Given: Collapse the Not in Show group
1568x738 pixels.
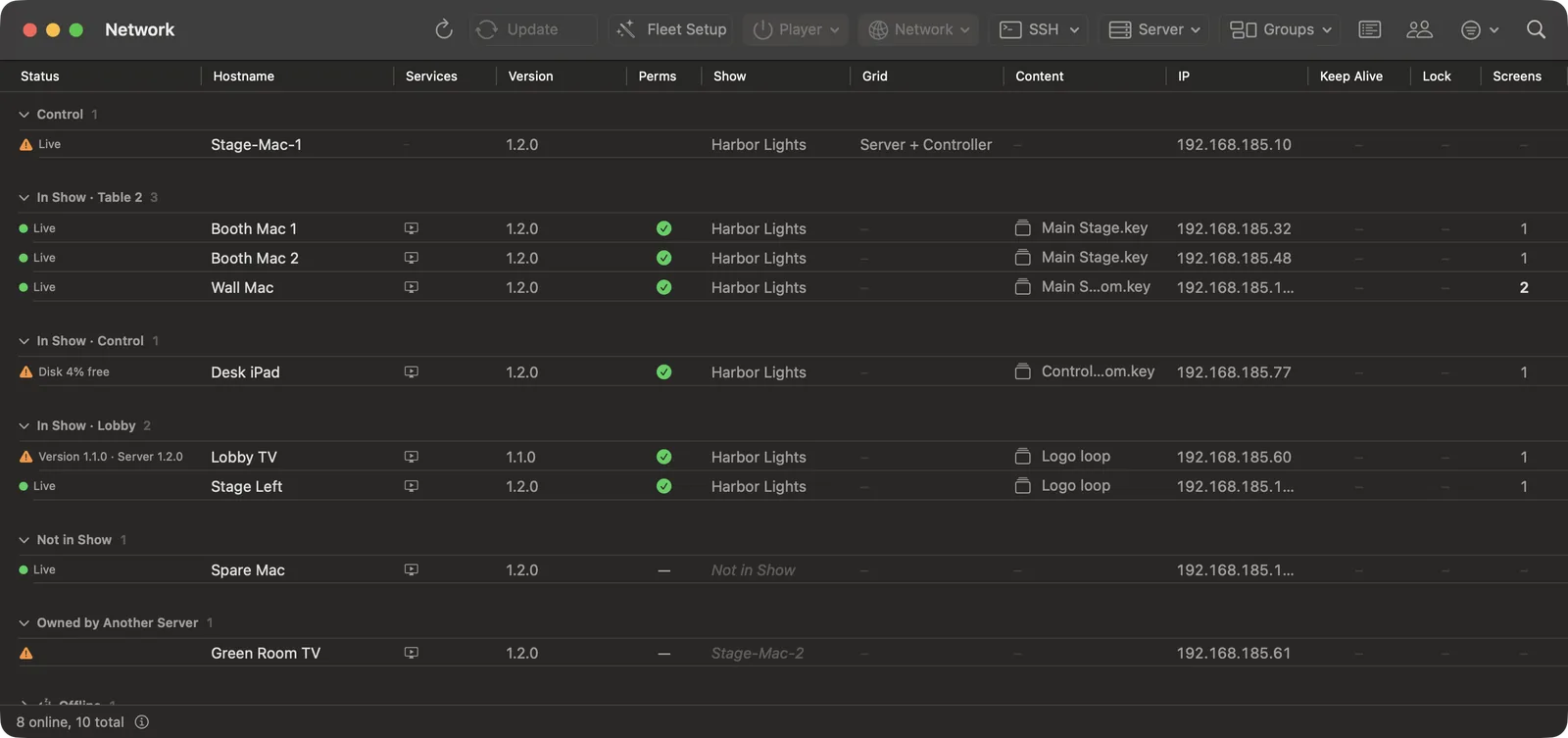Looking at the screenshot, I should 24,540.
